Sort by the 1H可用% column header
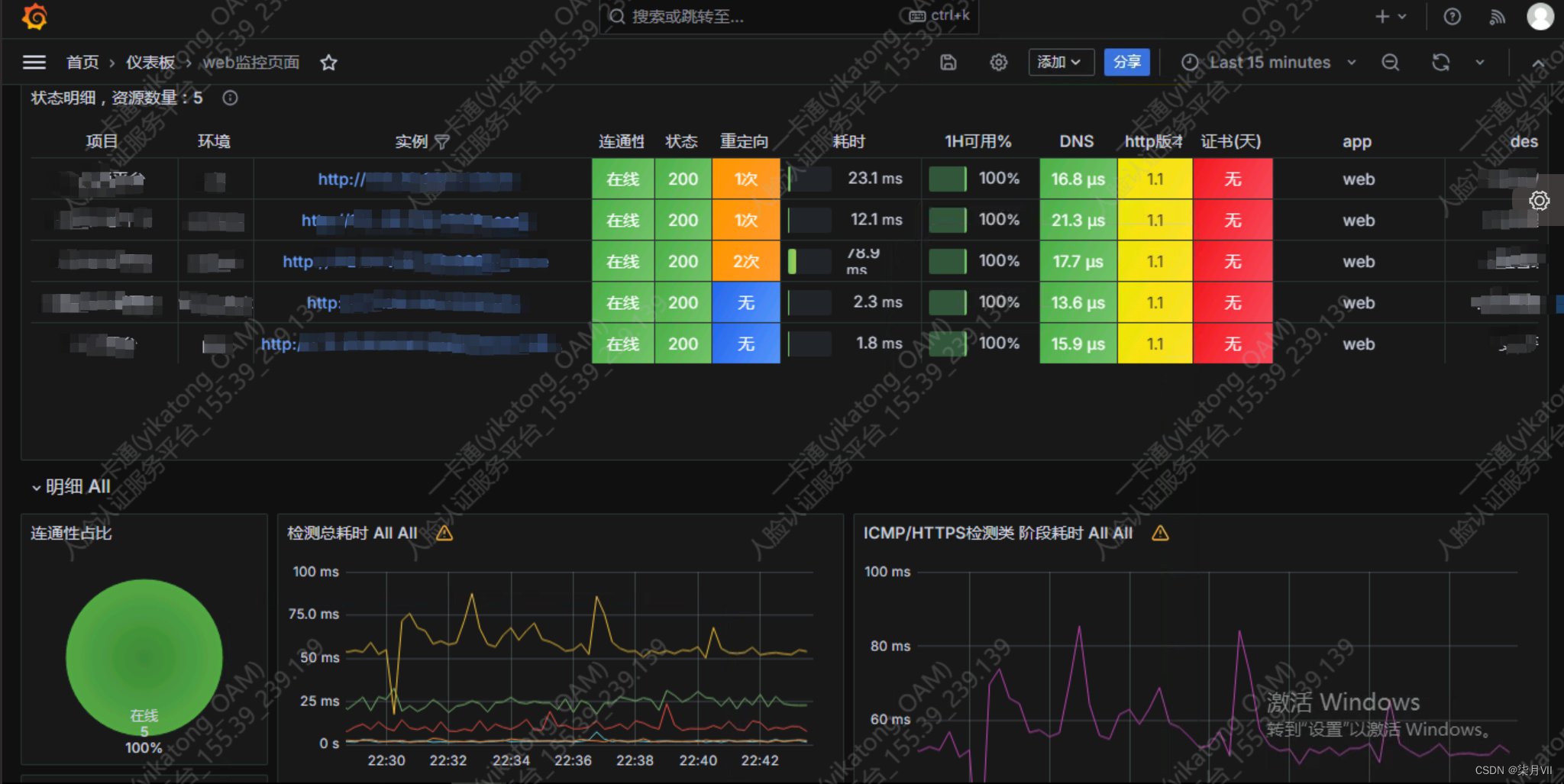Screen dimensions: 1564x784 tap(978, 141)
